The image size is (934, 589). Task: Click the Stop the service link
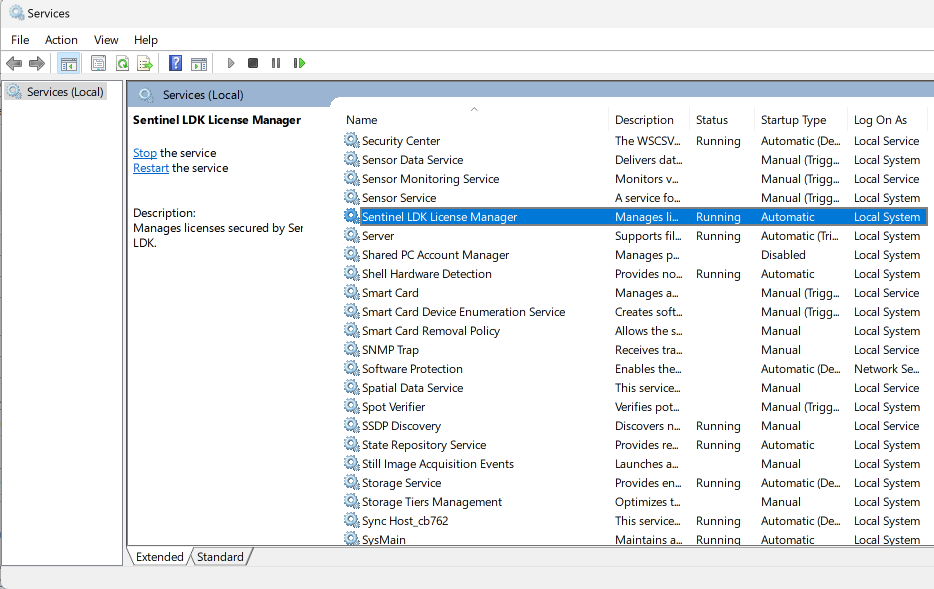(145, 153)
